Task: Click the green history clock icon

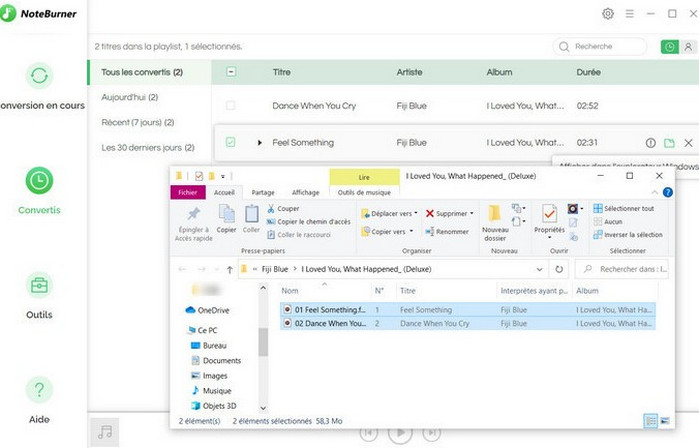Action: point(670,46)
